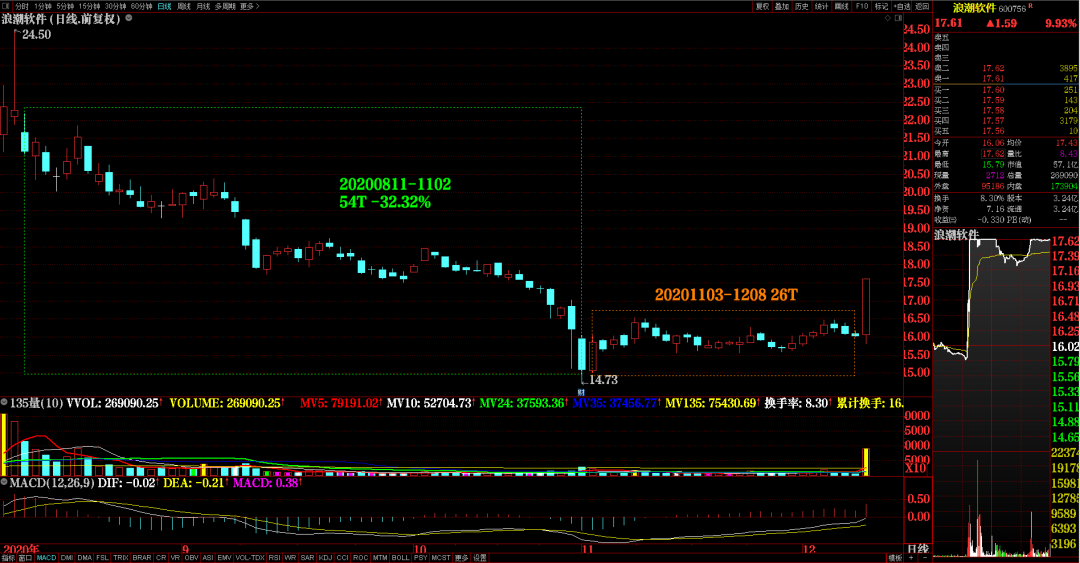Click the 浪潮软件 stock name in quote panel
The width and height of the screenshot is (1080, 563).
tap(975, 8)
